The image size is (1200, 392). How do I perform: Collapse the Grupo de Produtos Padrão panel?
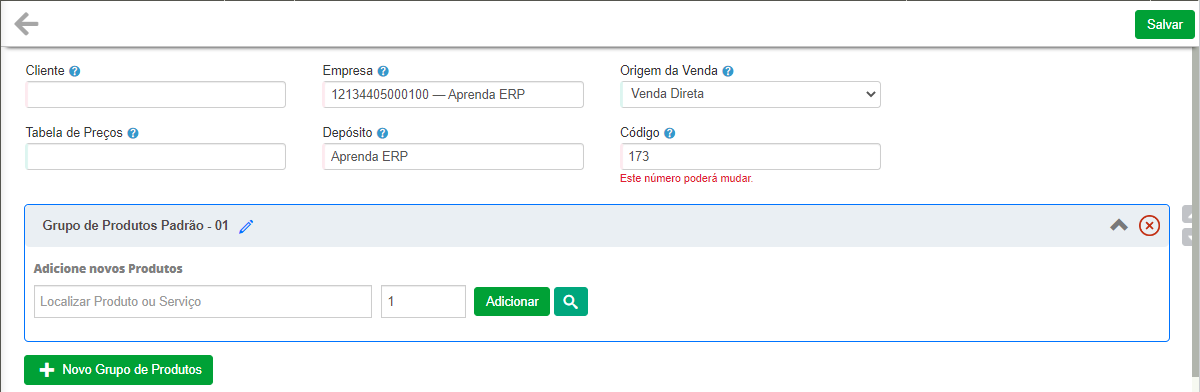(1119, 226)
